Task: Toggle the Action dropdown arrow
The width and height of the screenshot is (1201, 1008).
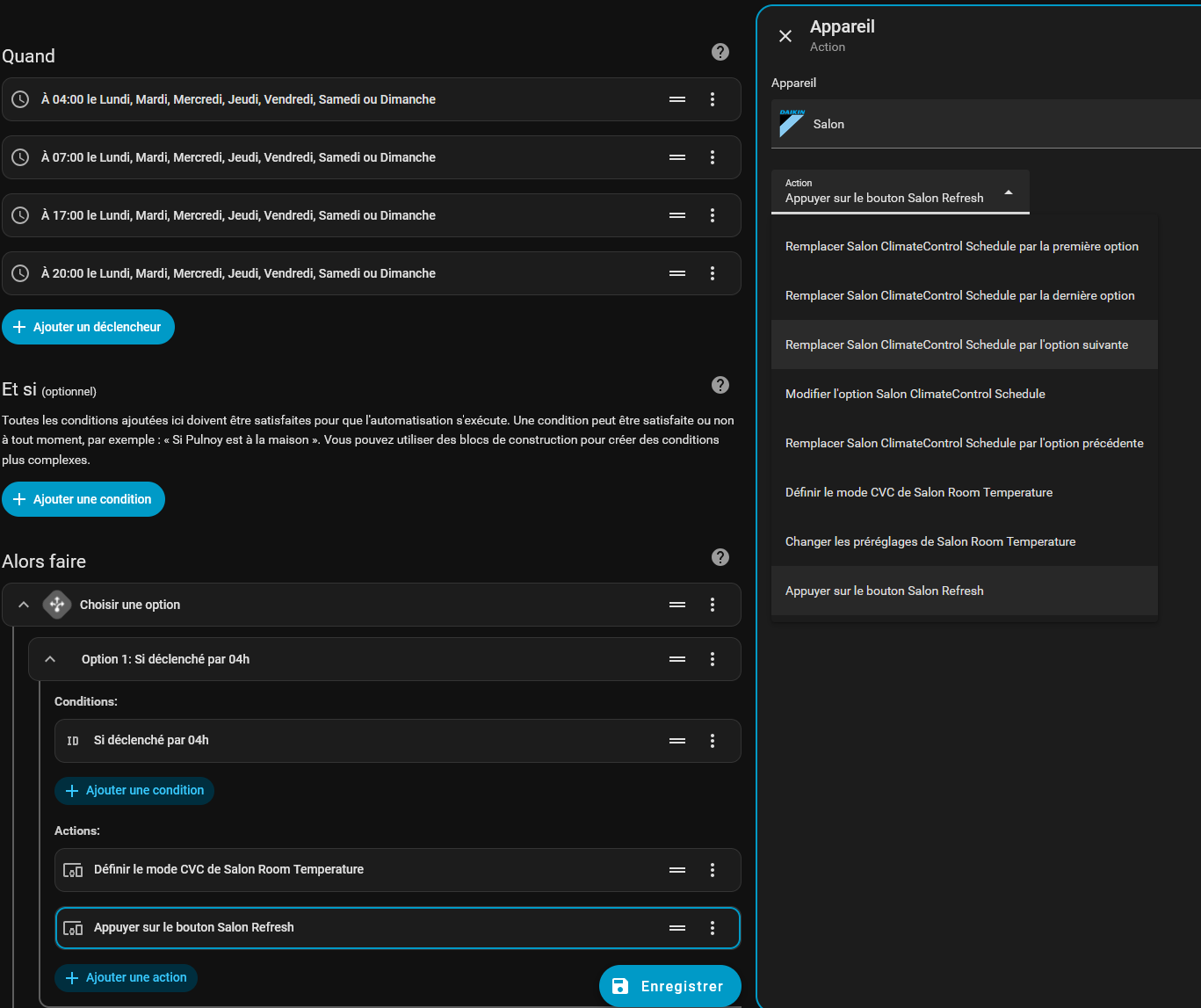Action: coord(1009,192)
